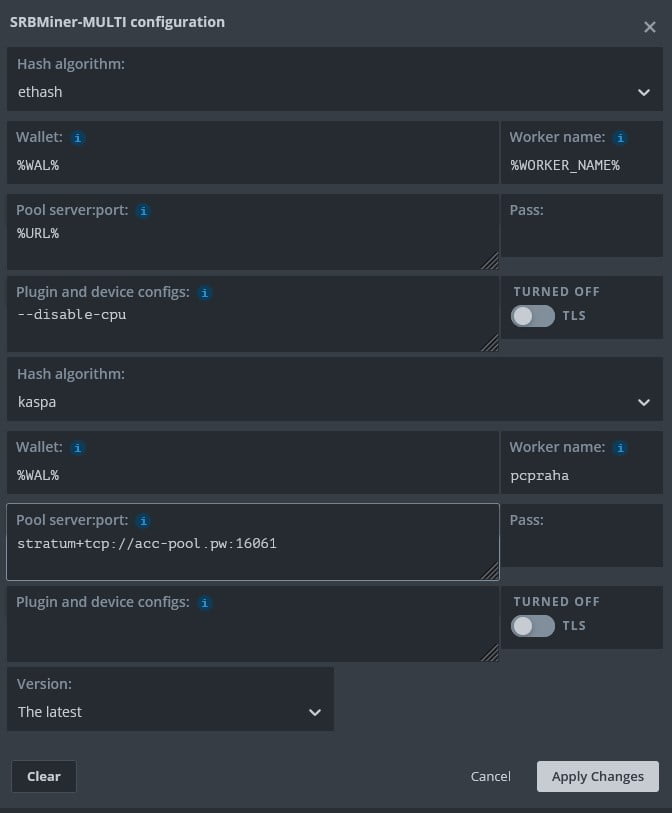This screenshot has height=813, width=672.
Task: Click the Worker name field containing pcpraha
Action: pos(580,475)
